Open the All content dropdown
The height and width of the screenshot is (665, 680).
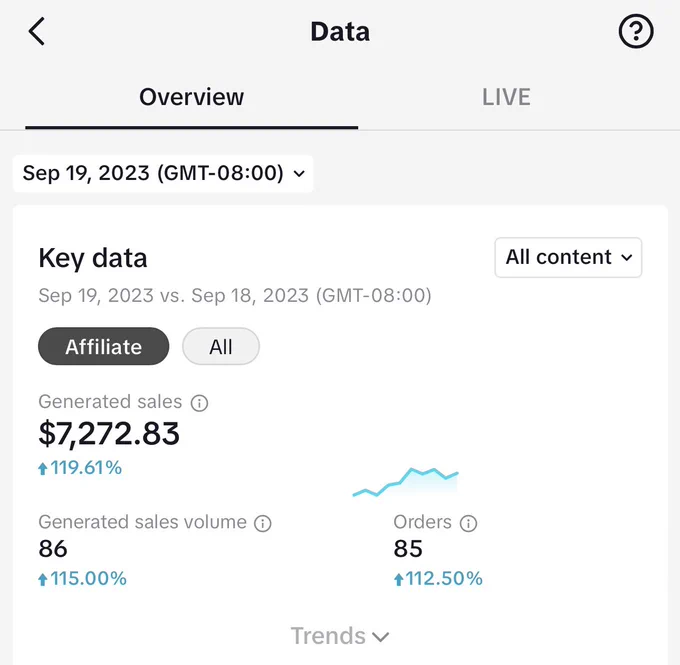(568, 257)
